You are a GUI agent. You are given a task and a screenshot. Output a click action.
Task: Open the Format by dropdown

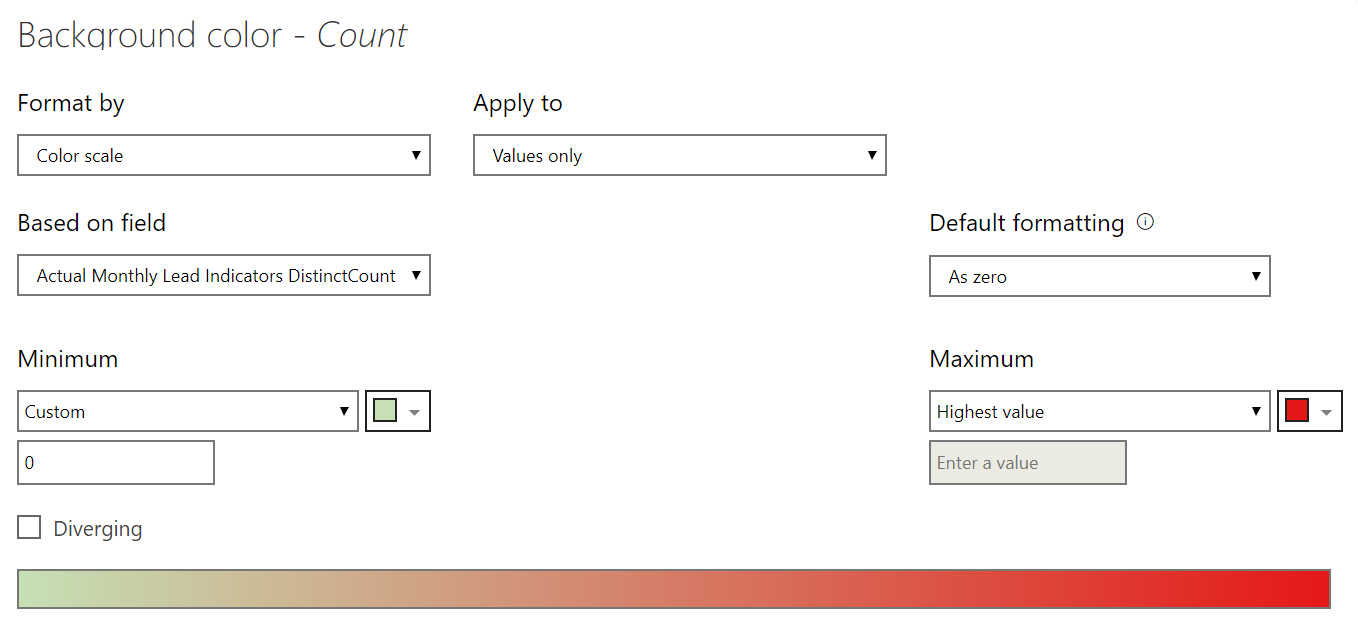(x=224, y=155)
